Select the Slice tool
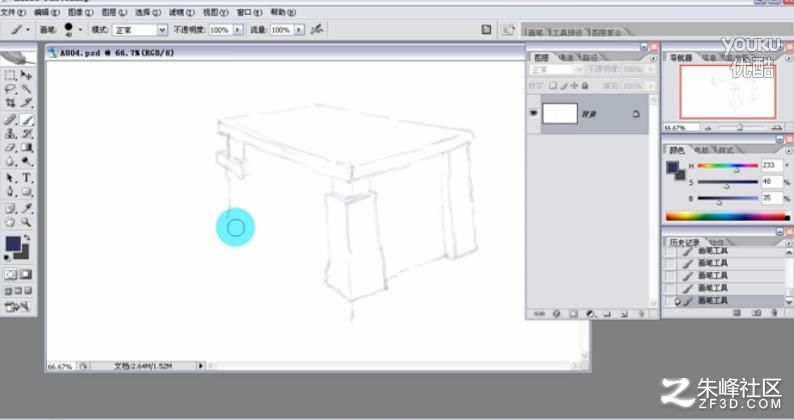 [x=26, y=103]
